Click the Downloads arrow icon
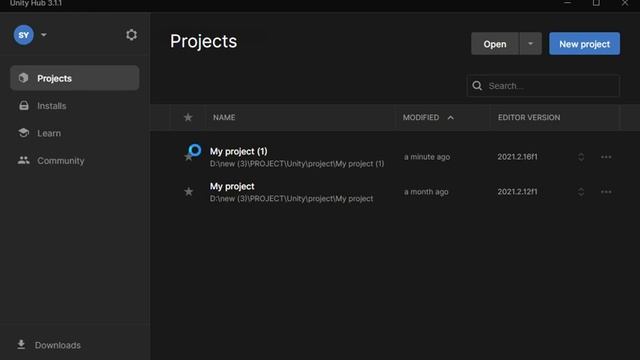This screenshot has height=360, width=640. coord(21,344)
